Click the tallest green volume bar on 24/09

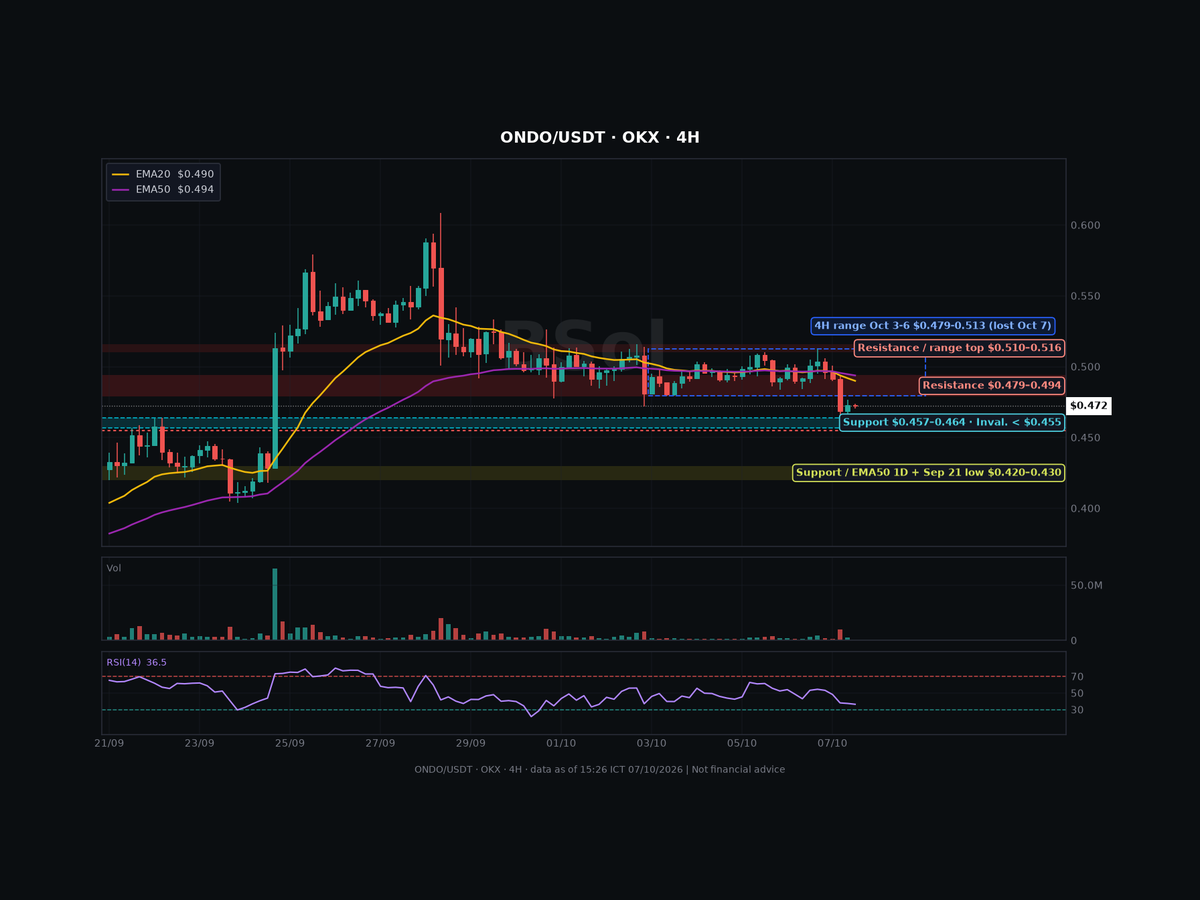(x=275, y=604)
